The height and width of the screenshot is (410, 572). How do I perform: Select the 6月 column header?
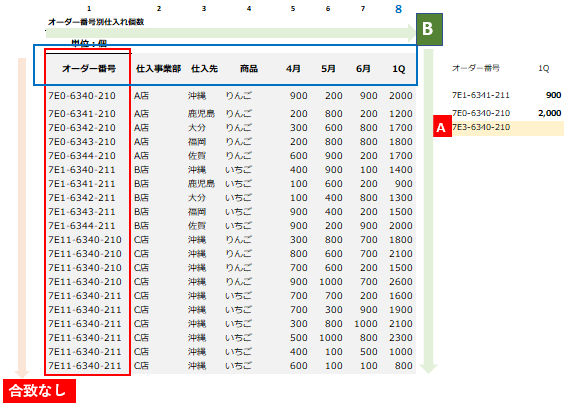[x=363, y=69]
